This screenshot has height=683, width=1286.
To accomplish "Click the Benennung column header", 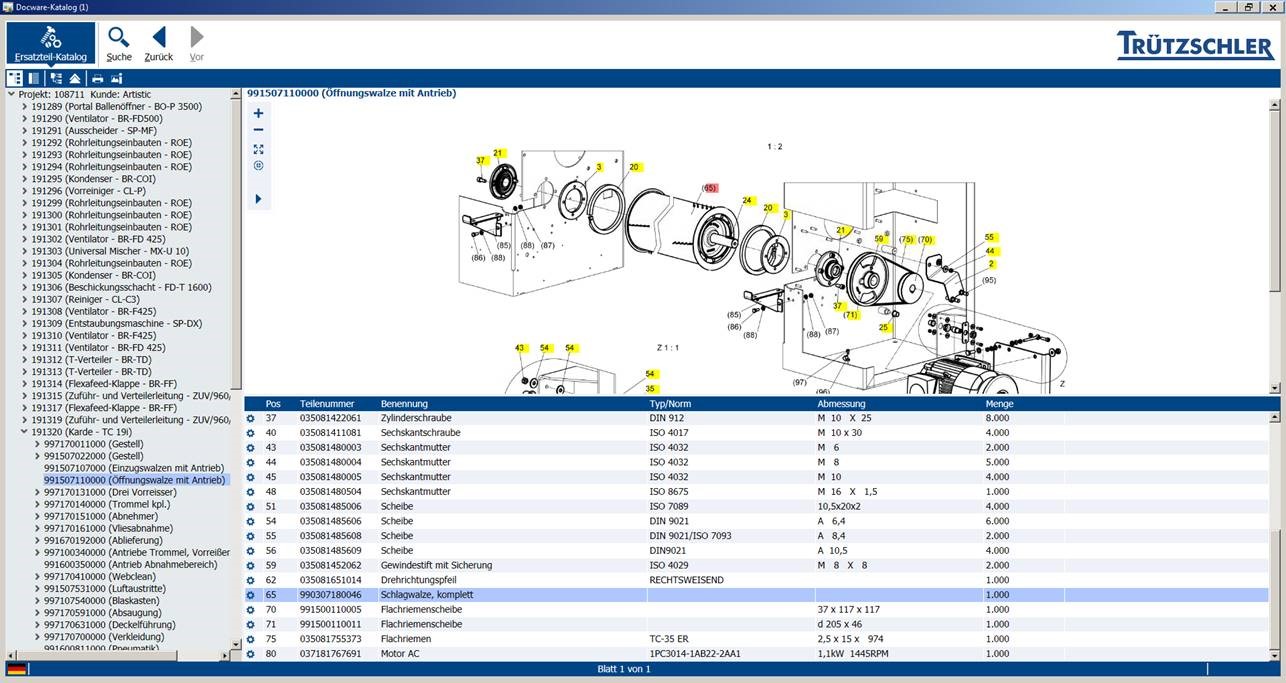I will coord(404,404).
